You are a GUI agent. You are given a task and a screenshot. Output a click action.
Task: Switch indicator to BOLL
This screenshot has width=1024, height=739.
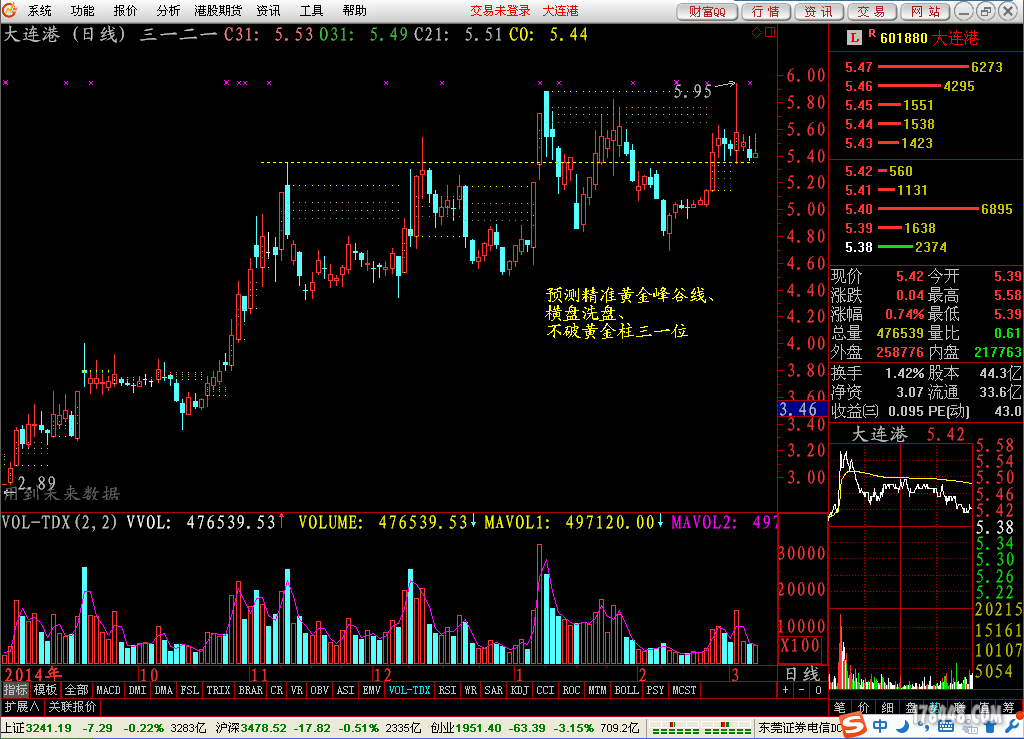627,690
